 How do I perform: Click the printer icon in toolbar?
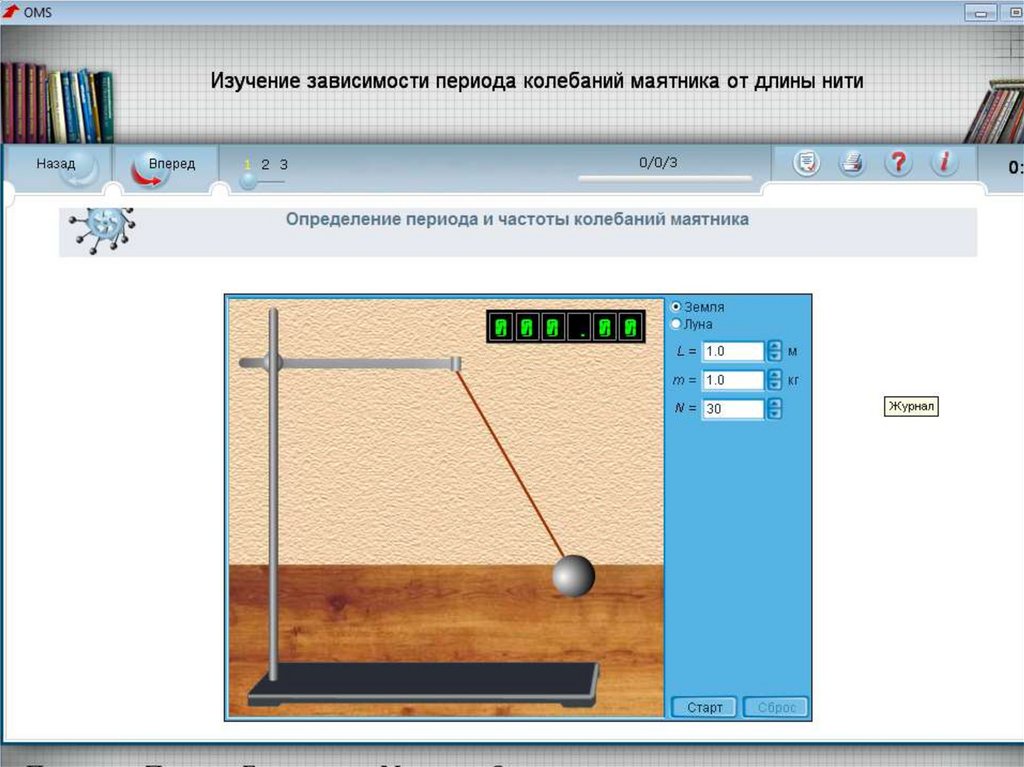click(x=852, y=163)
